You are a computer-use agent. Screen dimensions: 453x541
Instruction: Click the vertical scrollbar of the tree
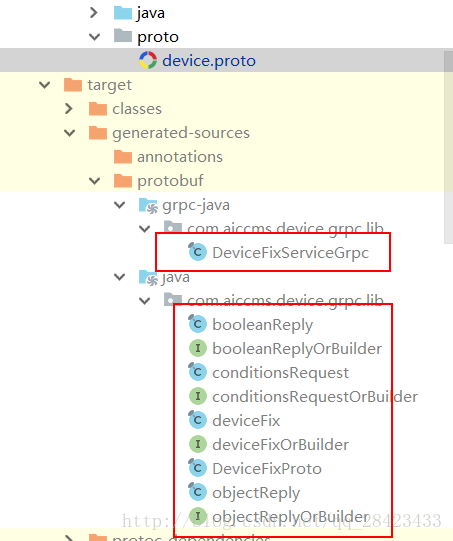(448, 147)
